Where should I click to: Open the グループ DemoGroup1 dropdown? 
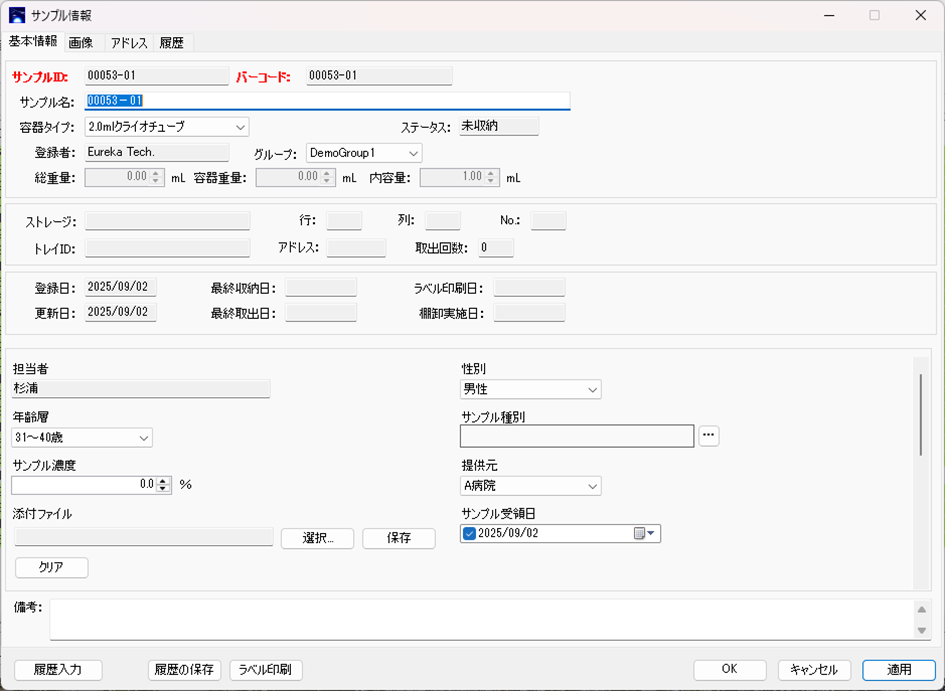point(413,153)
